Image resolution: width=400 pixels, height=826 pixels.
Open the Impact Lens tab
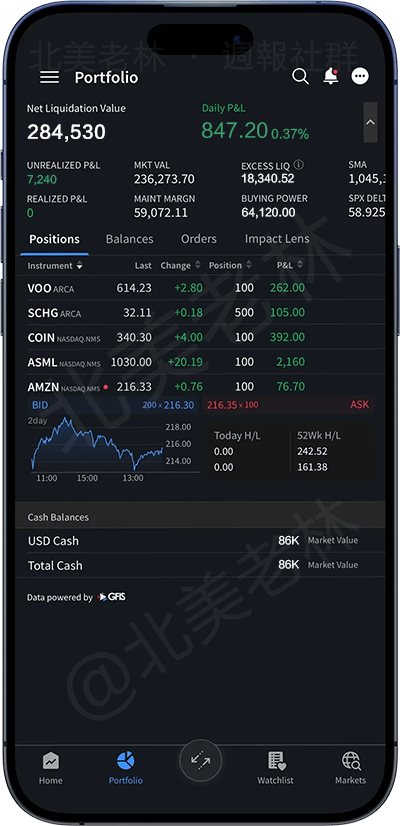click(277, 239)
